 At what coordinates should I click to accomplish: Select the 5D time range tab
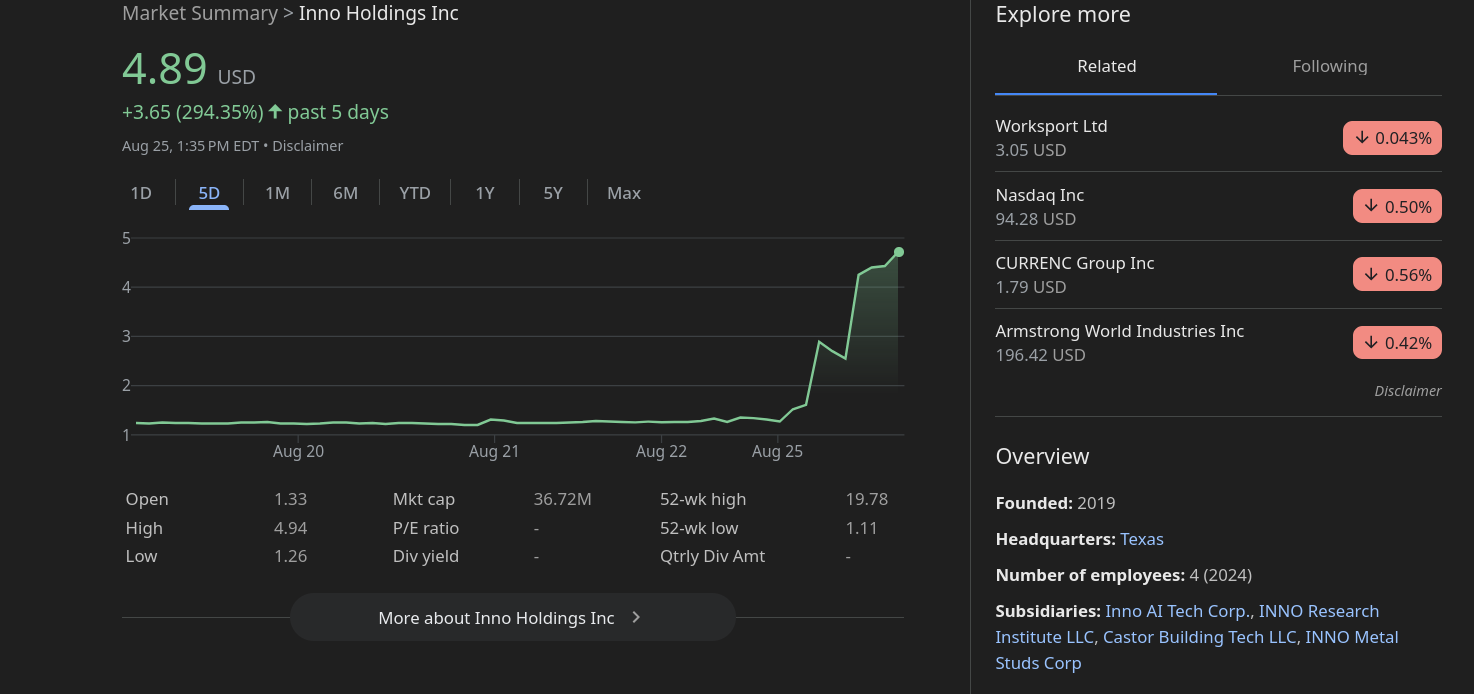[209, 193]
